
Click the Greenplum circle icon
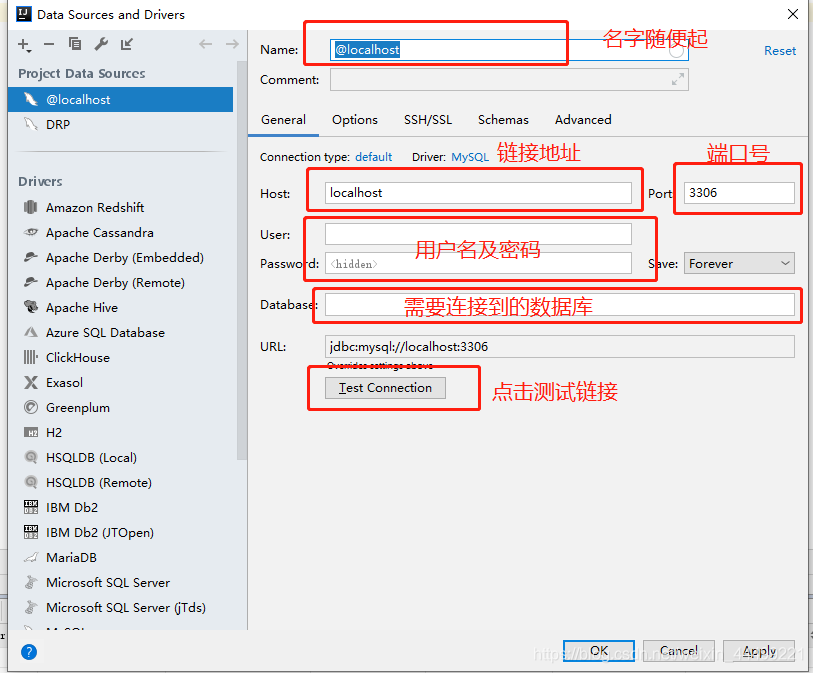[x=31, y=408]
